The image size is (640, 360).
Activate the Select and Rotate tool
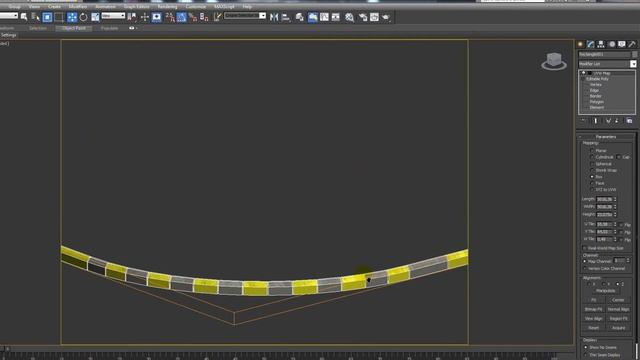(x=83, y=17)
